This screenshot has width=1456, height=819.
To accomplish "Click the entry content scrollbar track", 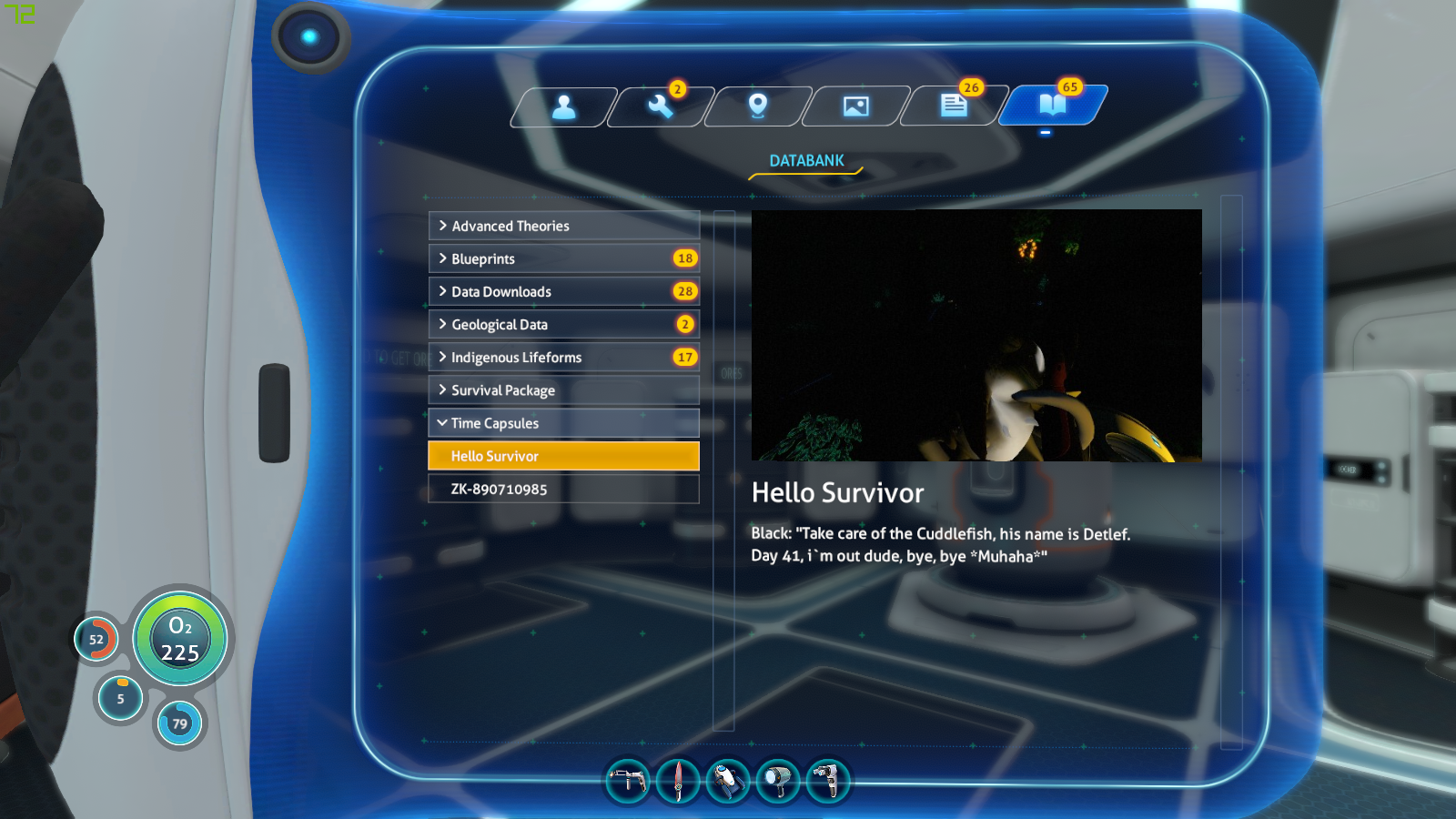I will pyautogui.click(x=1231, y=471).
